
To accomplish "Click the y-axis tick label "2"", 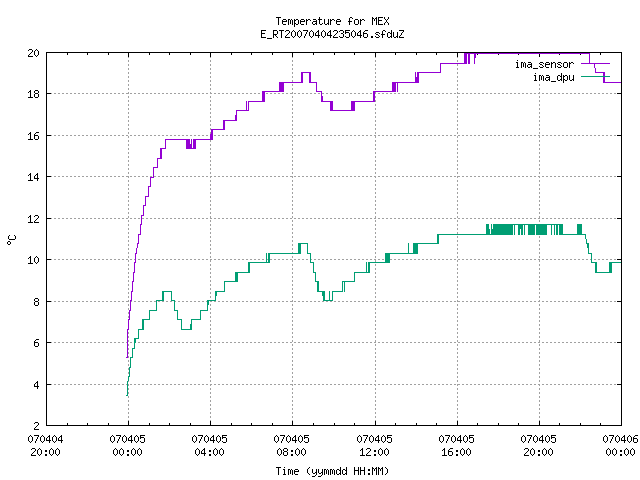I will pos(37,426).
